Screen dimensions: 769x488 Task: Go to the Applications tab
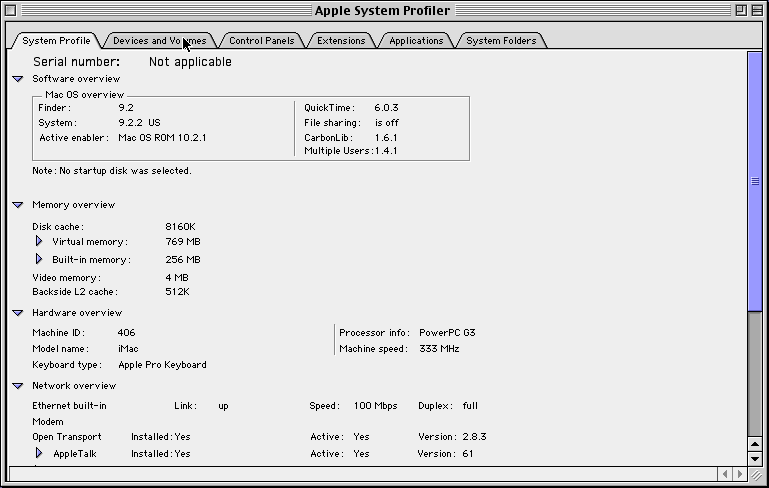(416, 41)
